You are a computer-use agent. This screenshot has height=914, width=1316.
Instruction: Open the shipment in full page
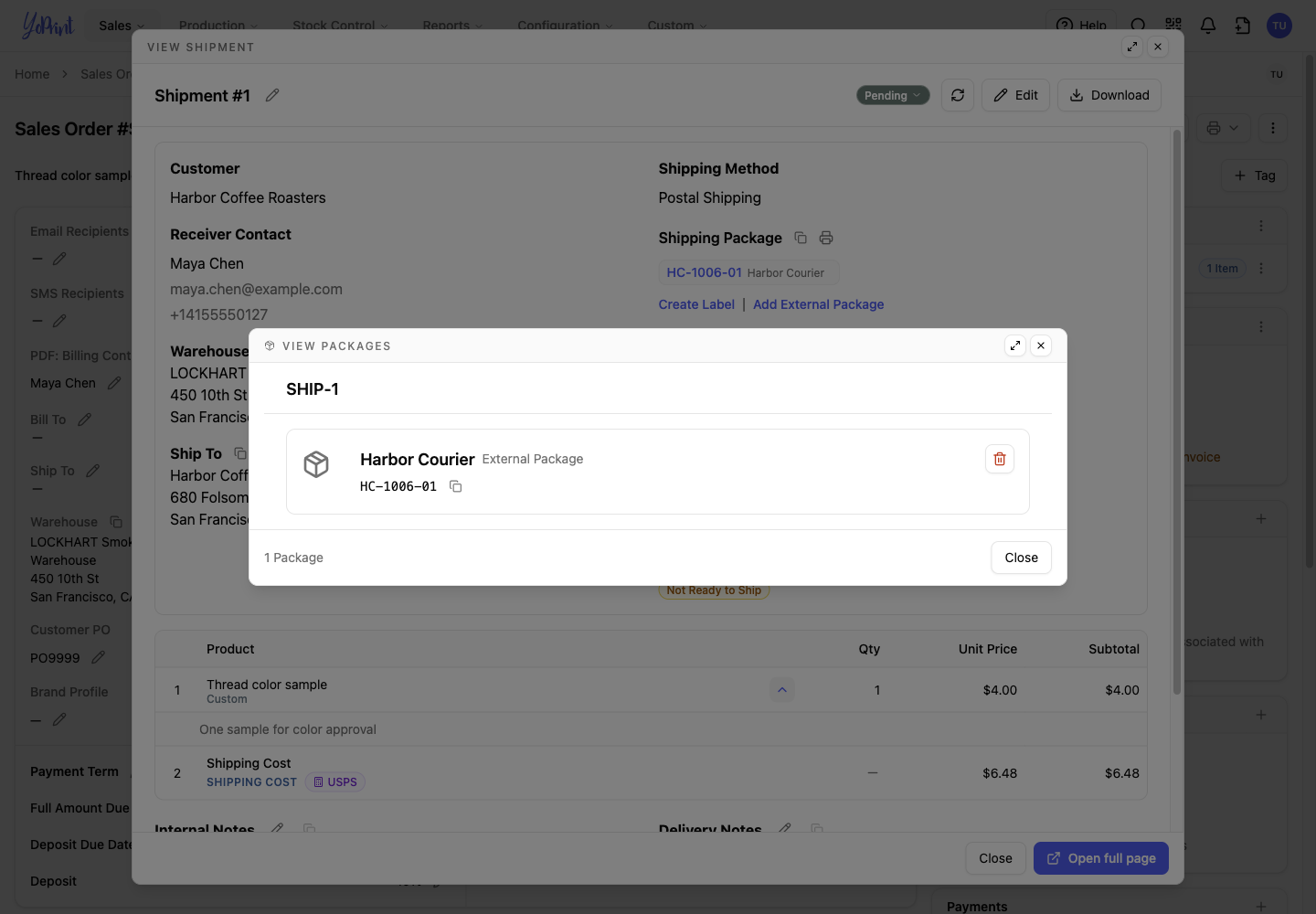[x=1101, y=858]
